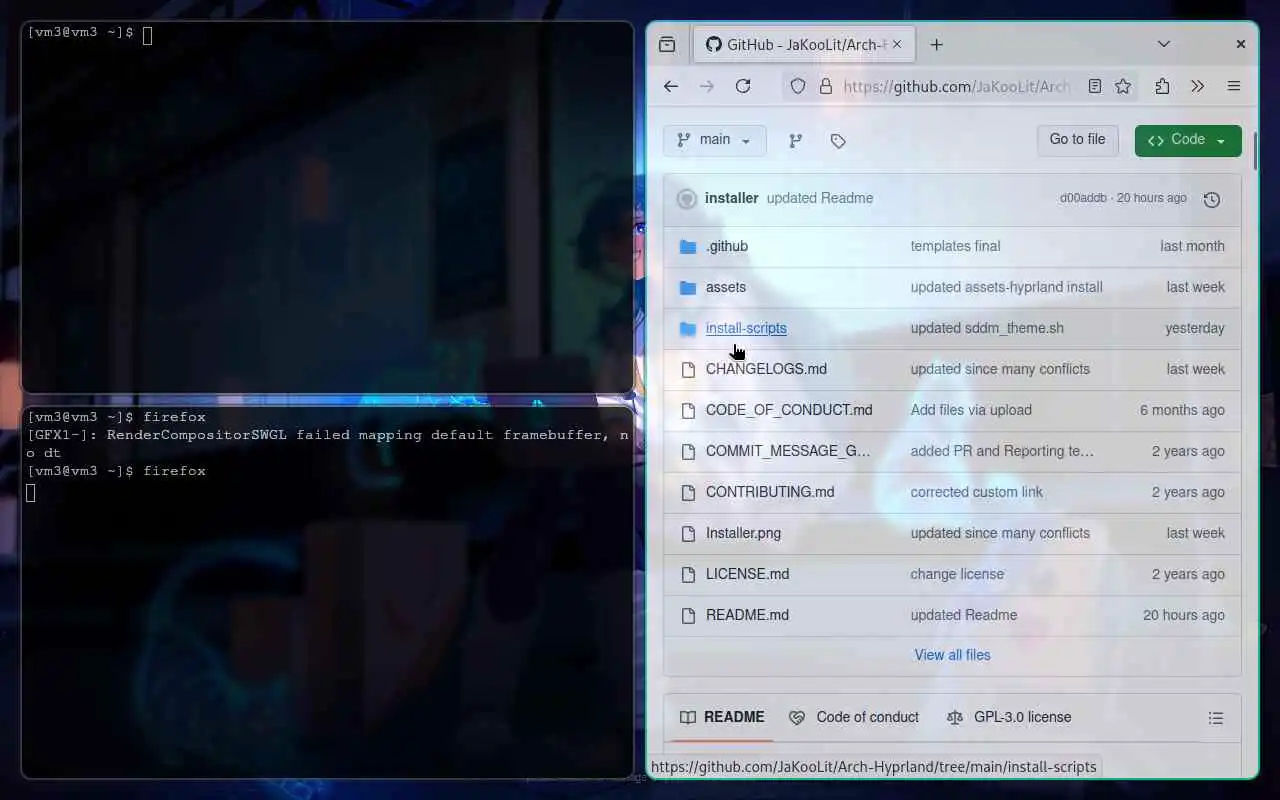Focus the upper terminal window prompt
This screenshot has height=800, width=1280.
(x=327, y=207)
